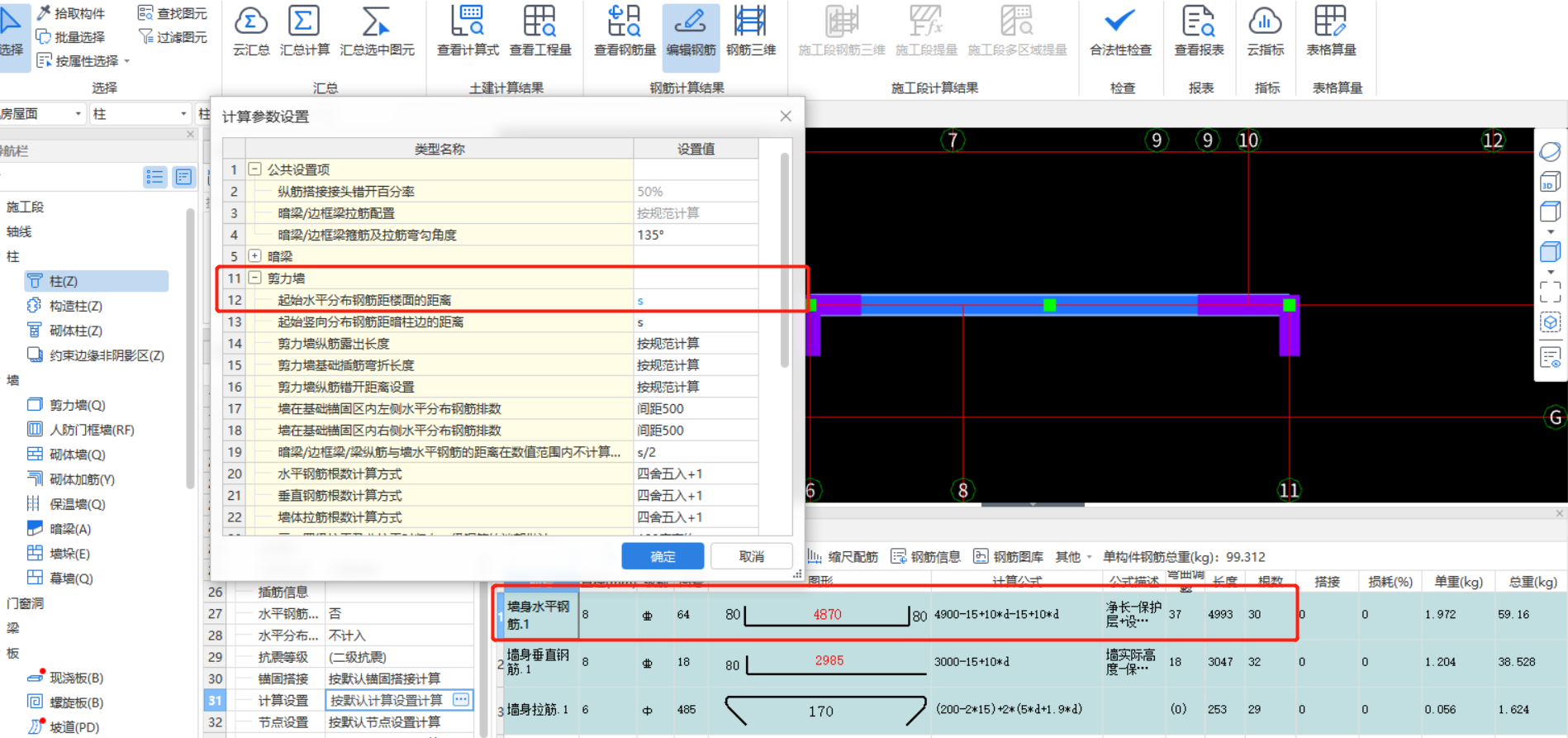Edit 水平钢筋根数计算方式 value cell

tap(696, 474)
